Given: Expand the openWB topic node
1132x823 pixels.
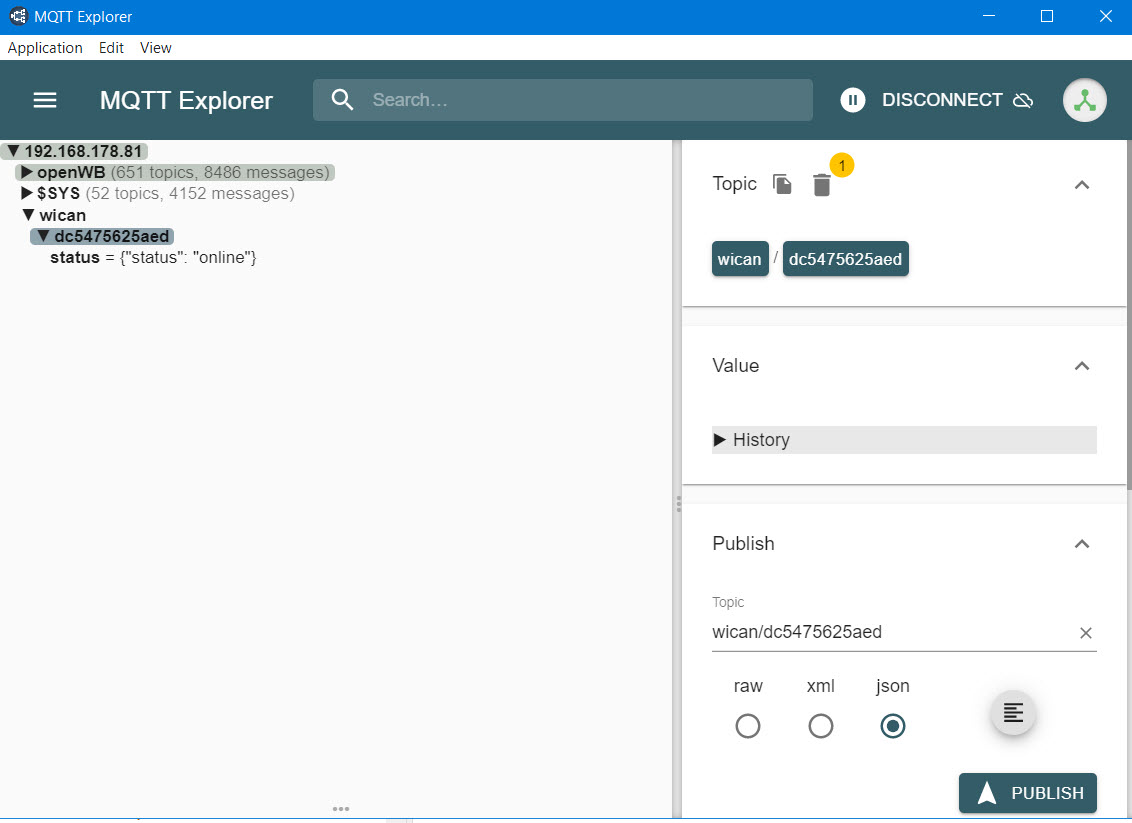Looking at the screenshot, I should click(27, 172).
